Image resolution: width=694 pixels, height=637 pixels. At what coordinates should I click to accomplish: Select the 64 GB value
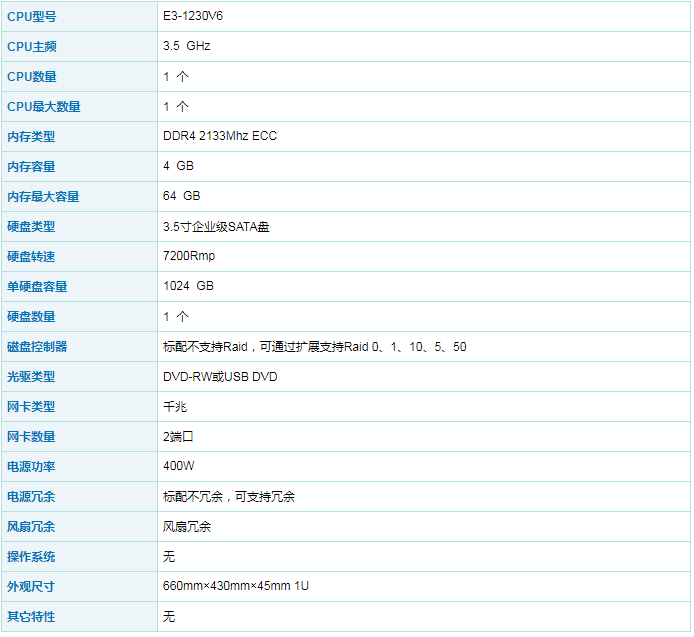pos(182,197)
